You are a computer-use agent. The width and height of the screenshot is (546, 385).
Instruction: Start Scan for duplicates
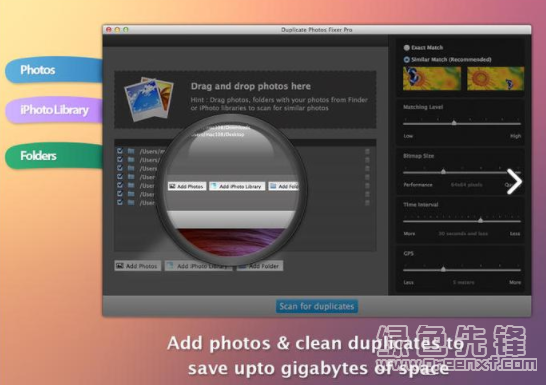[317, 306]
